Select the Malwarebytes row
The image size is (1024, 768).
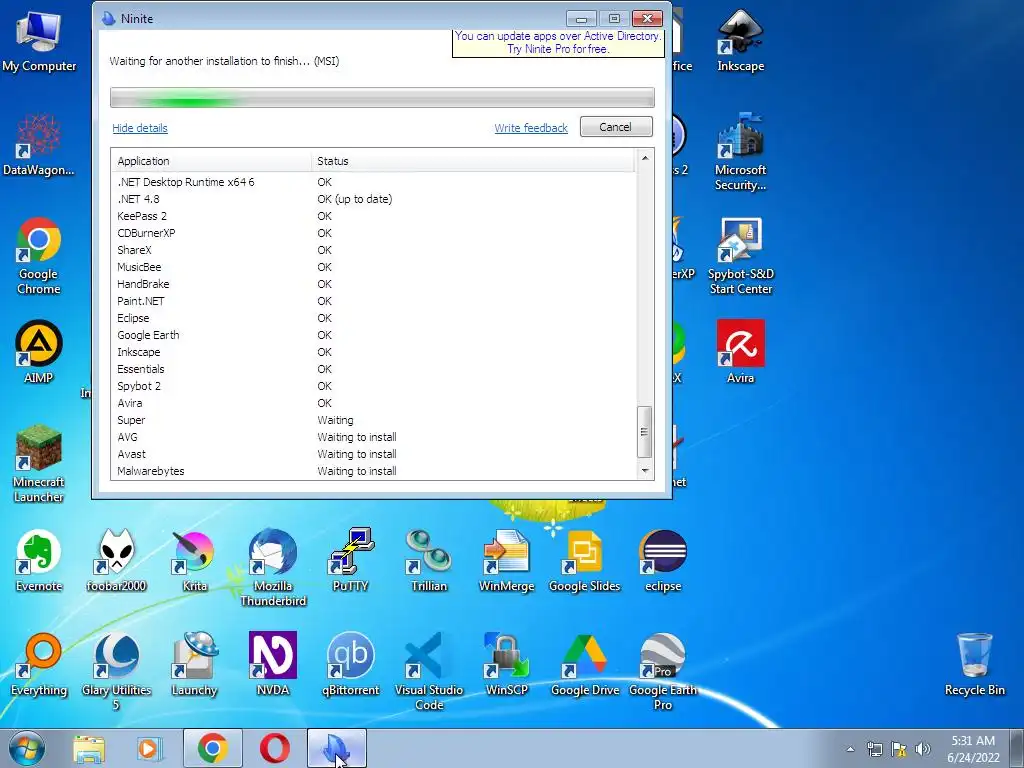coord(373,471)
